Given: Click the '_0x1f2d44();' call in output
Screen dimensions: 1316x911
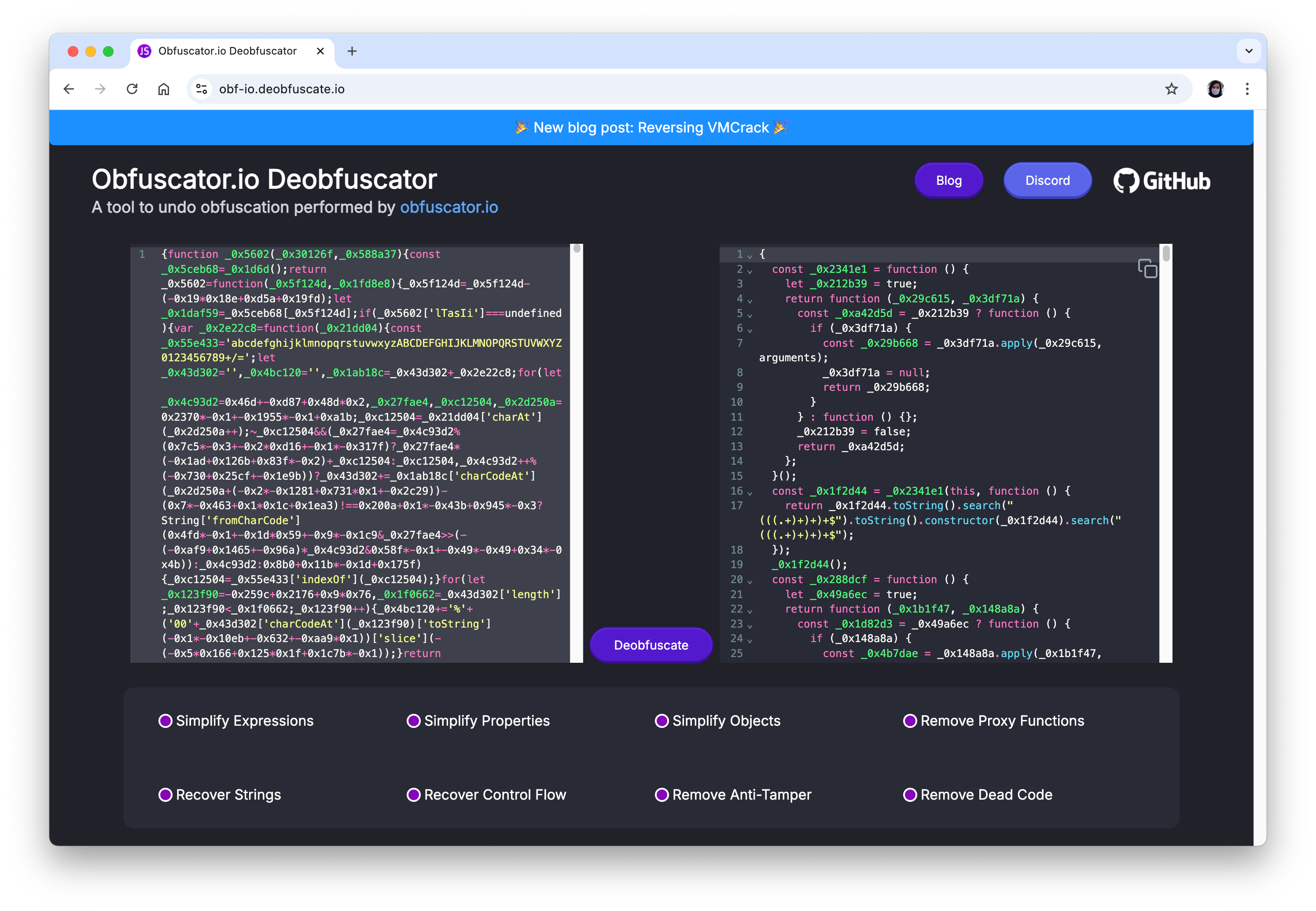Looking at the screenshot, I should 809,565.
